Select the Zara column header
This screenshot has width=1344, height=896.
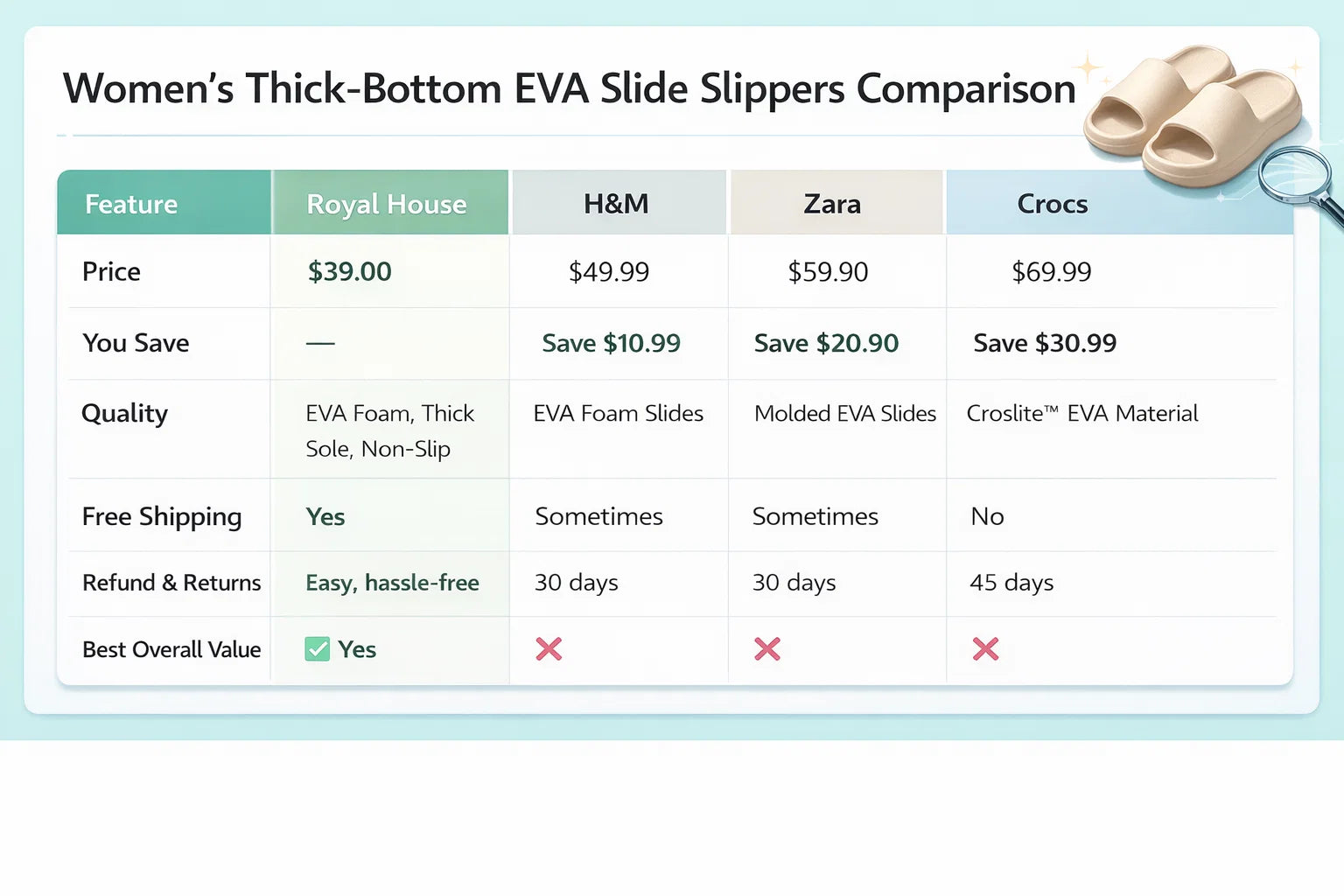832,204
